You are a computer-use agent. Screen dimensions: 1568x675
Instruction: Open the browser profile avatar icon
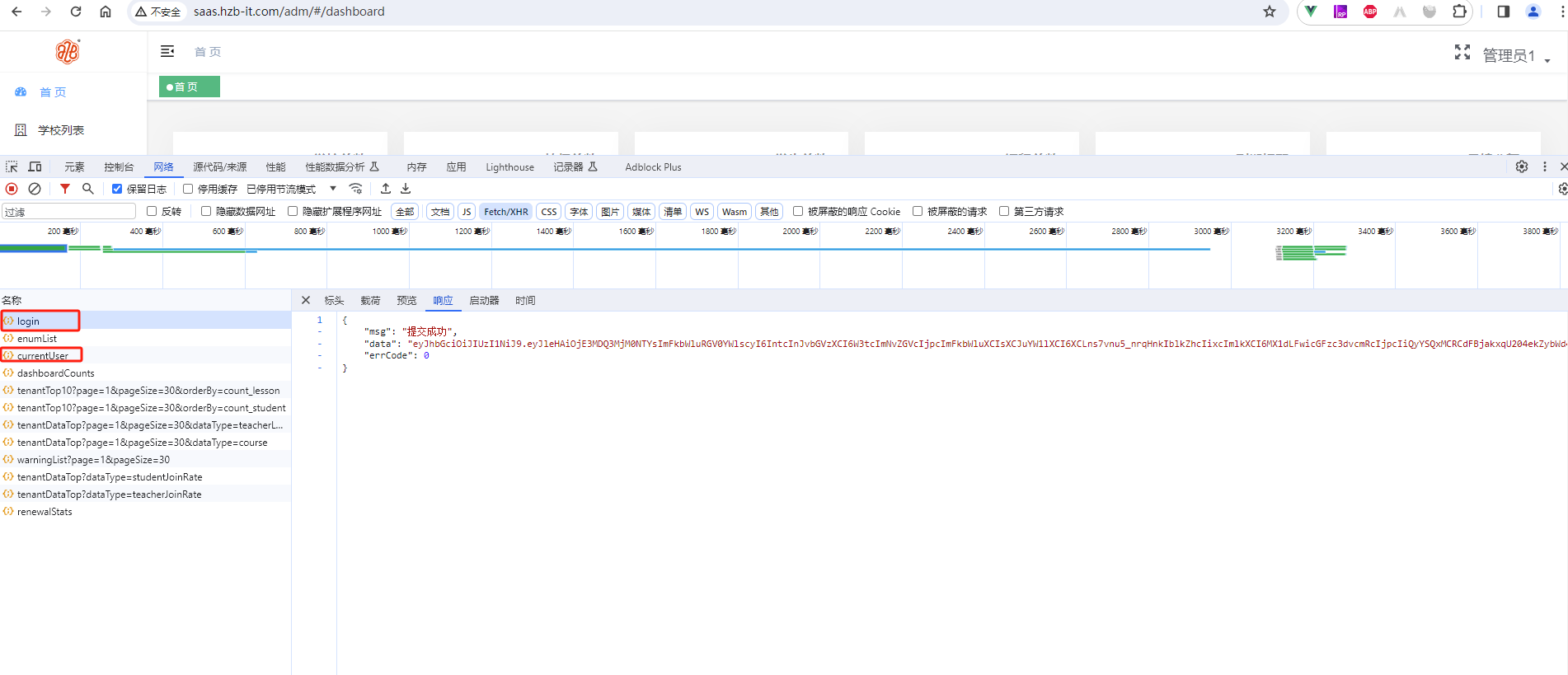1533,12
